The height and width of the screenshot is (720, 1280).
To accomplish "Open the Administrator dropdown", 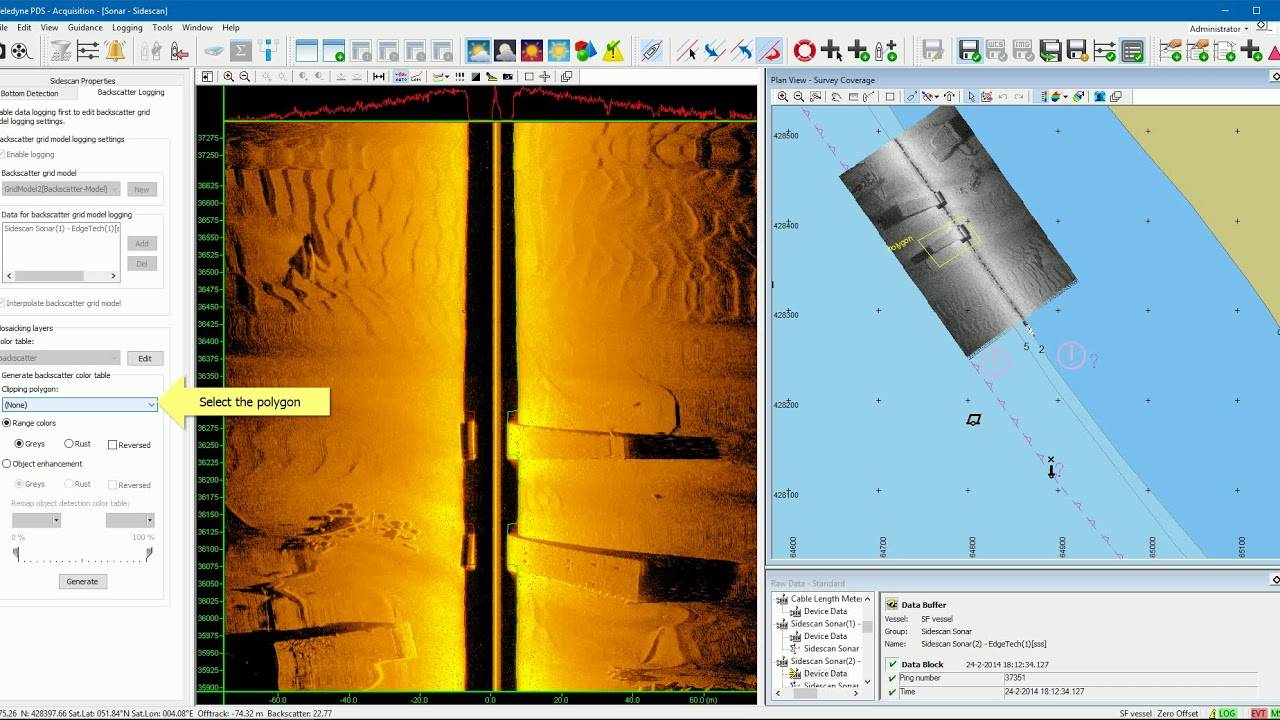I will click(1218, 29).
